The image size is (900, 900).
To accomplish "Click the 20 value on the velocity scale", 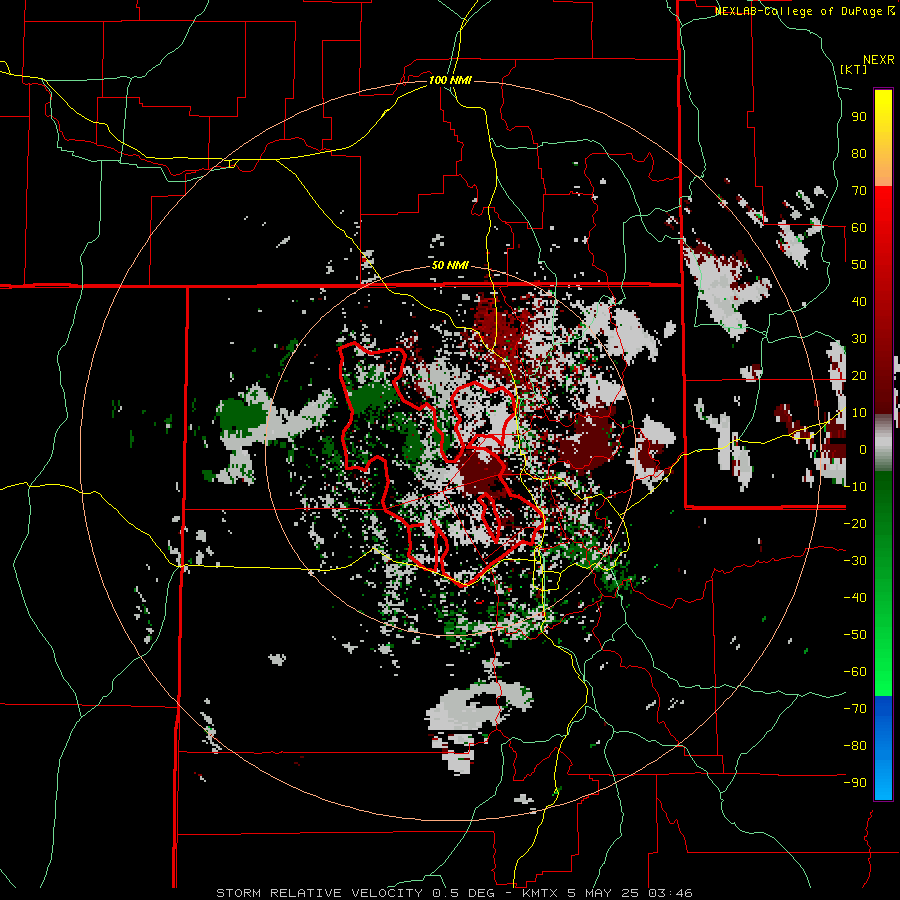I will 859,376.
